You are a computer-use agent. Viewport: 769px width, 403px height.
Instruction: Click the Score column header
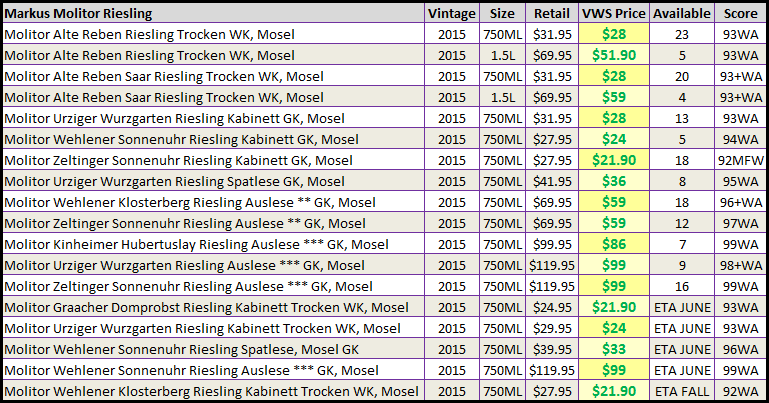click(741, 13)
